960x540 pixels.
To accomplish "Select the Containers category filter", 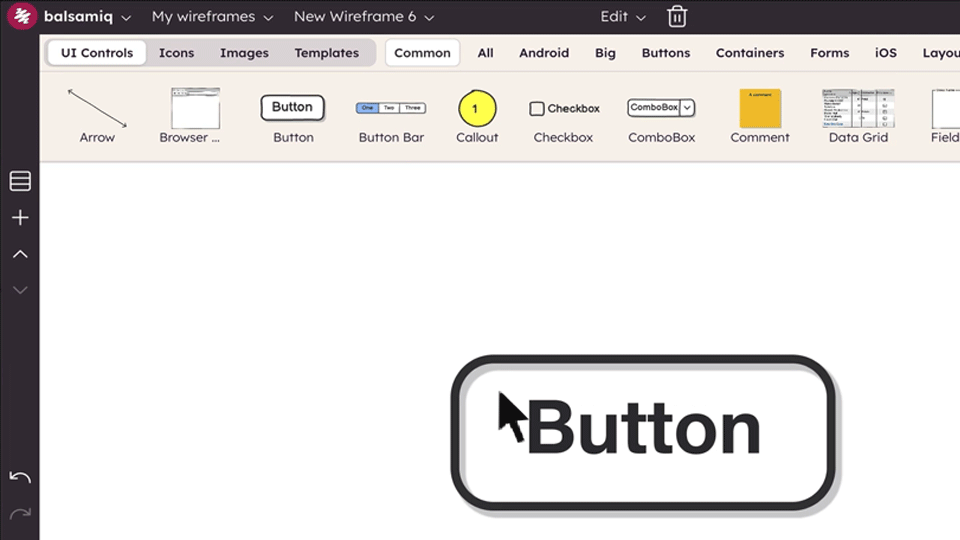I will (x=750, y=53).
